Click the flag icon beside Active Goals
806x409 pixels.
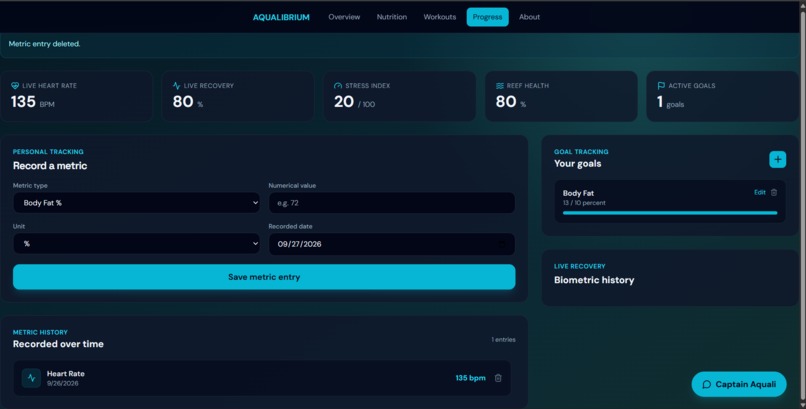[x=661, y=86]
